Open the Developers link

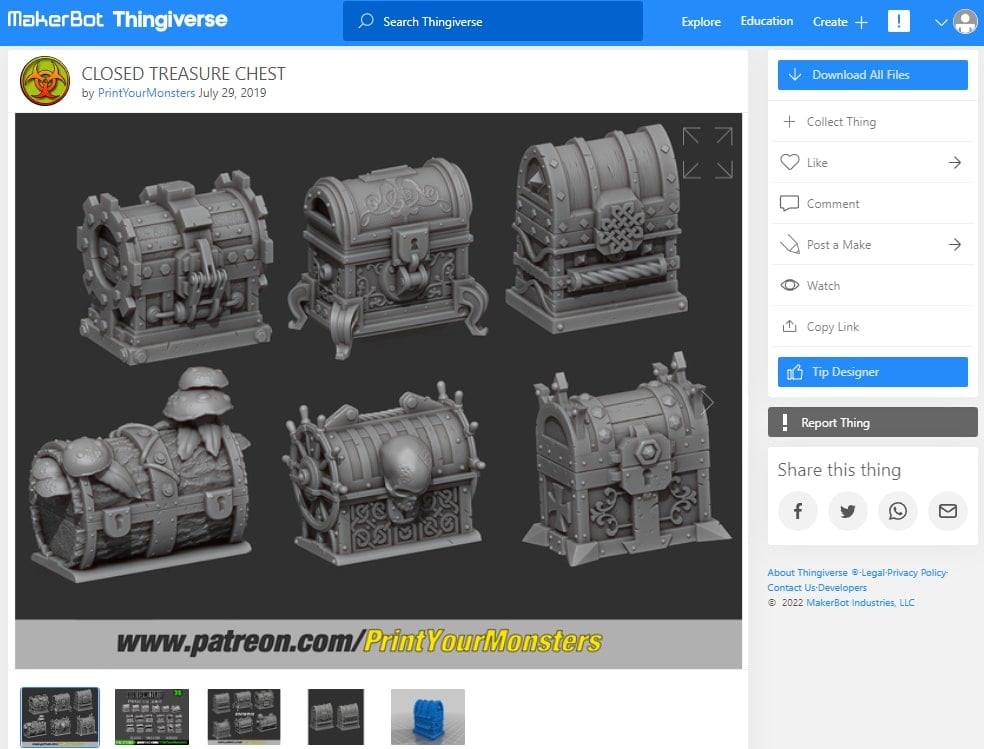842,588
